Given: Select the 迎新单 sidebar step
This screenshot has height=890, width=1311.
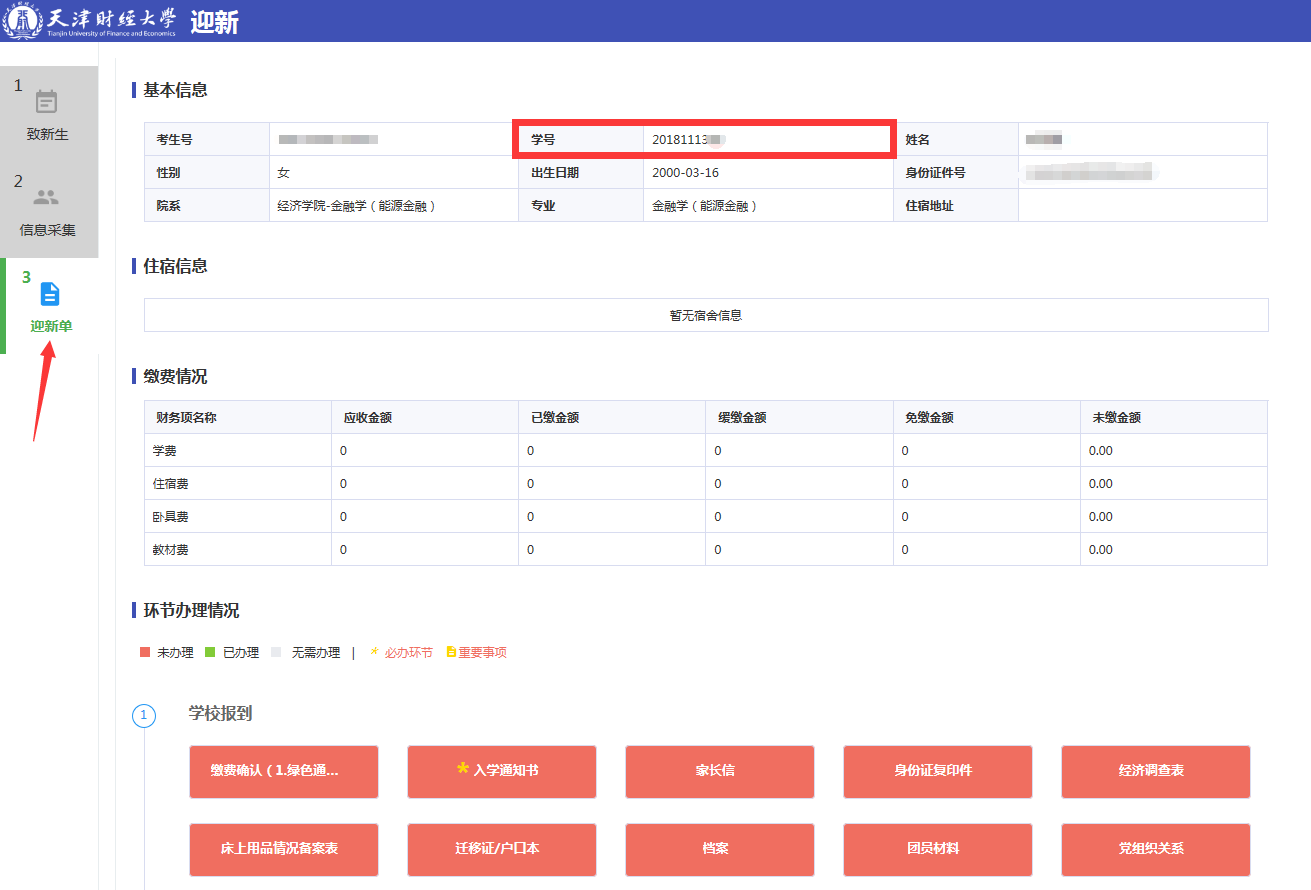Looking at the screenshot, I should click(x=51, y=306).
